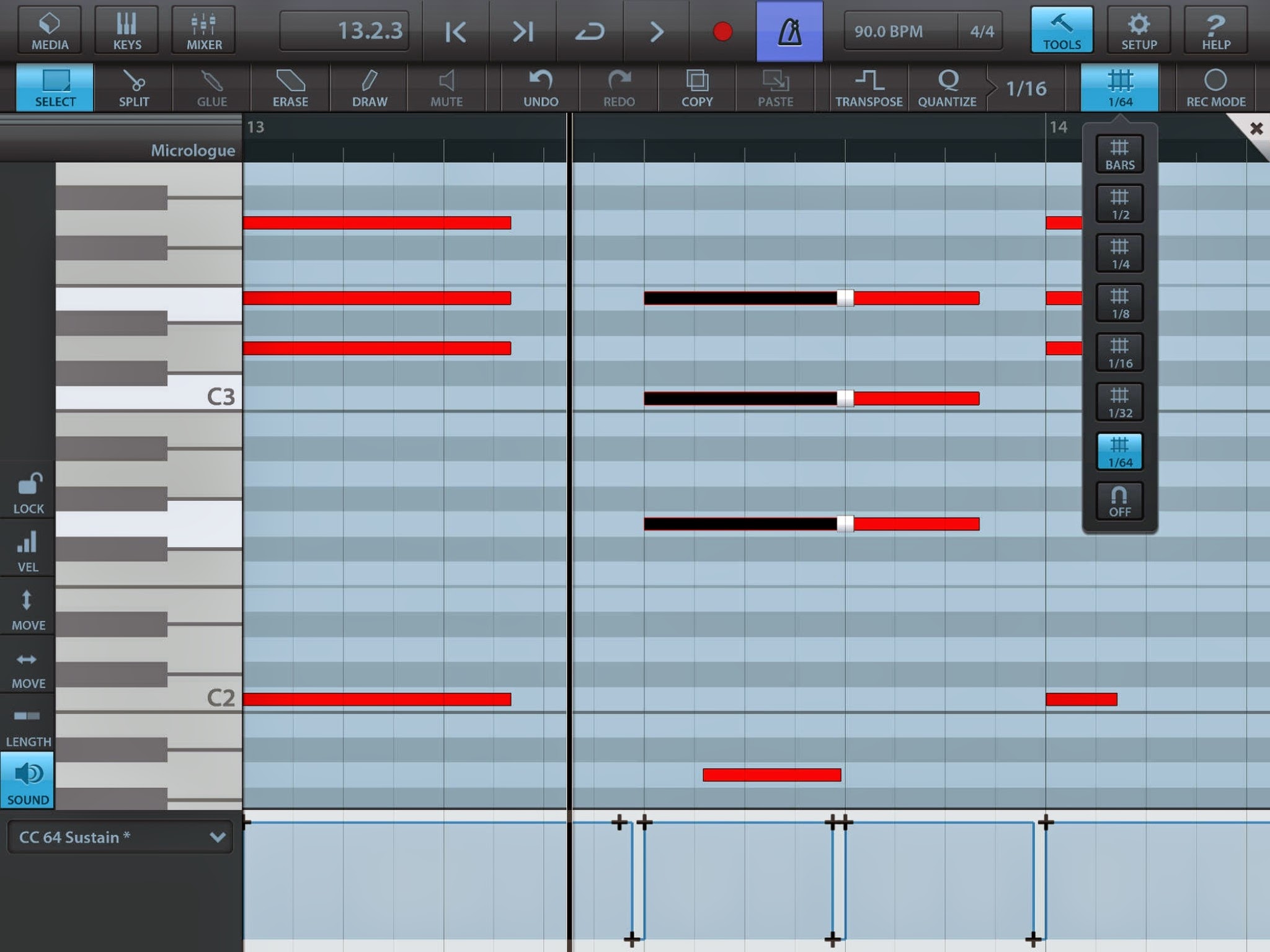
Task: Collapse the 1/64 snap grid menu
Action: point(1120,87)
